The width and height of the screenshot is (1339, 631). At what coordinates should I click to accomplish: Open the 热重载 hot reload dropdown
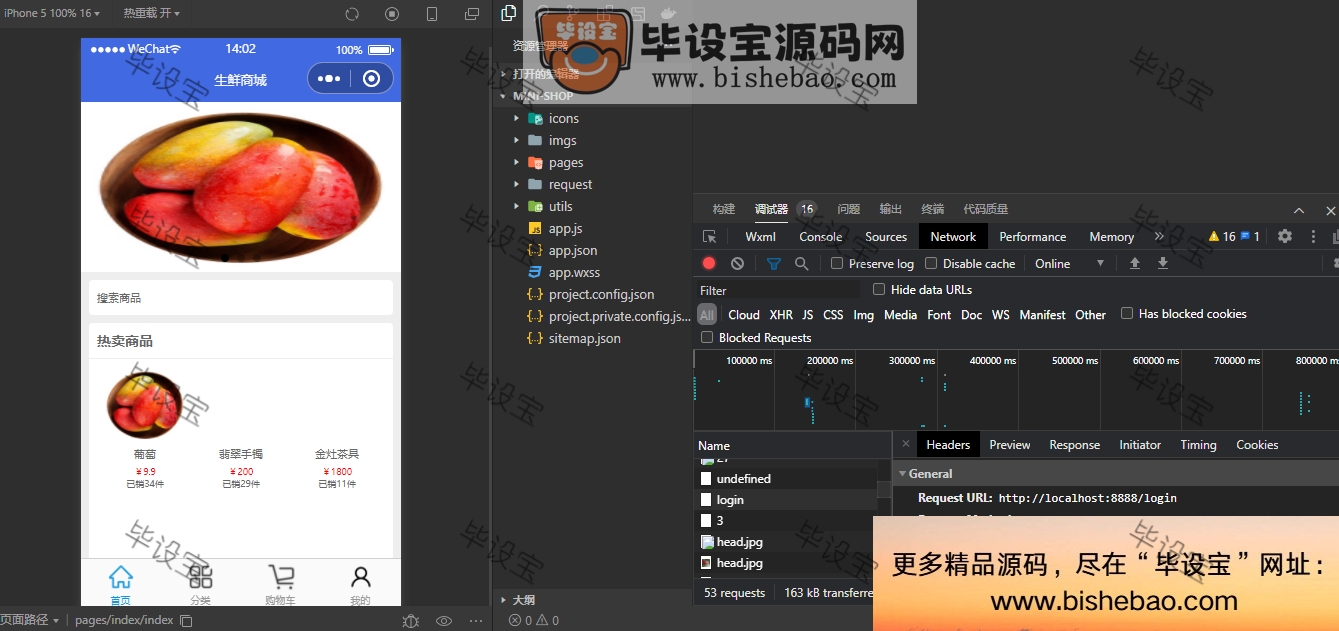[x=151, y=13]
